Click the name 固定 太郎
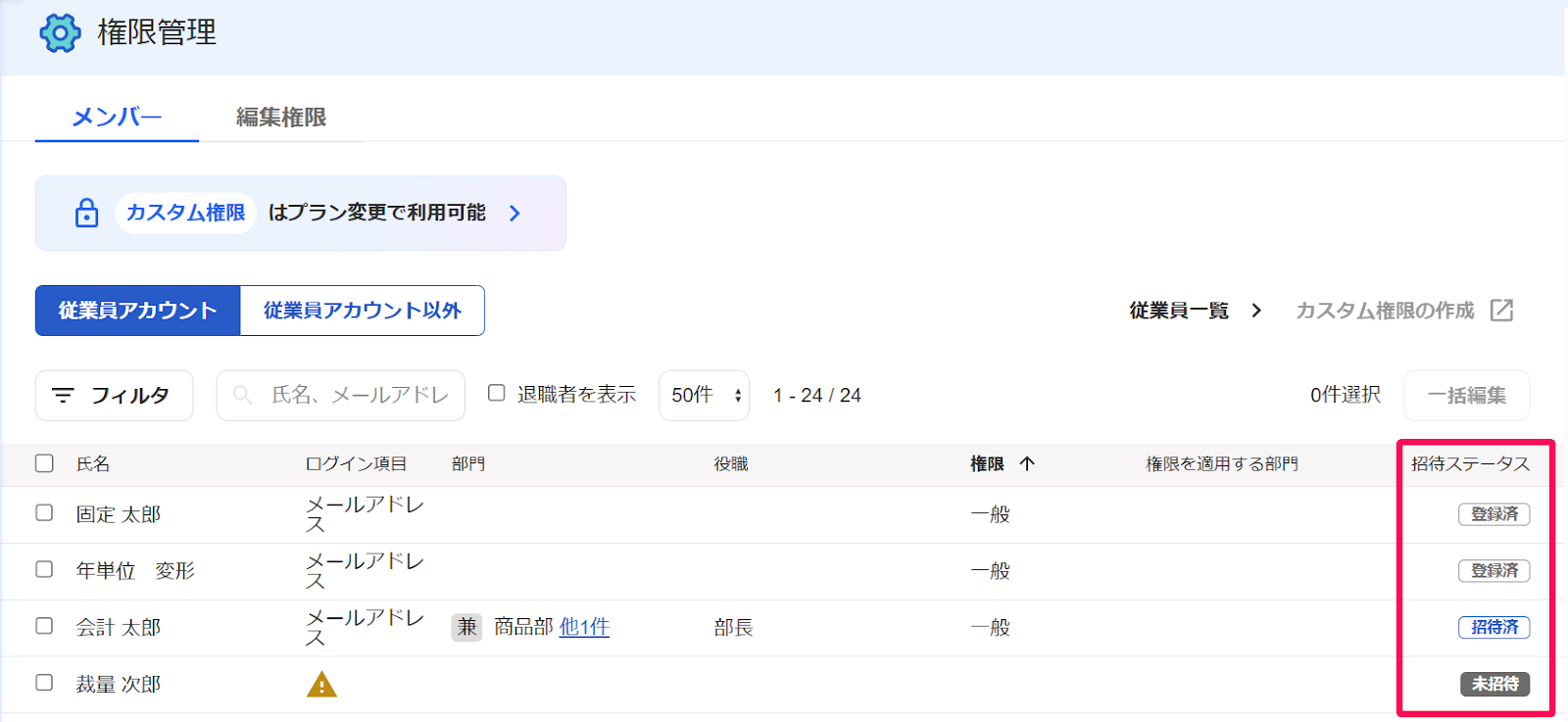1568x722 pixels. tap(119, 514)
